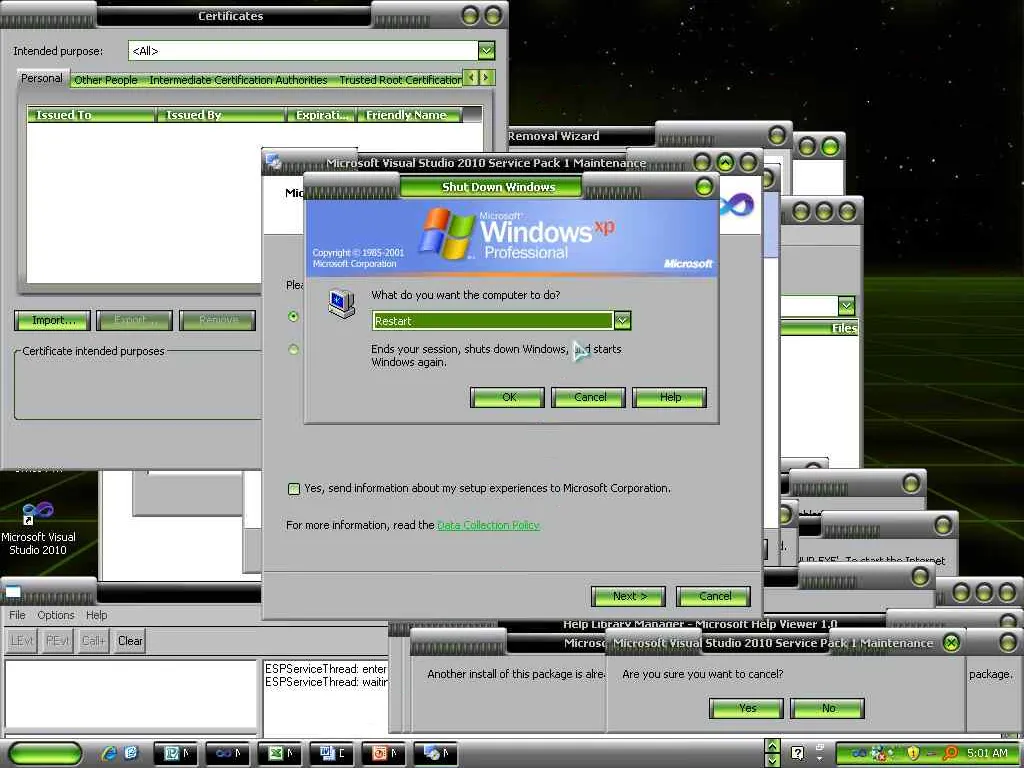Open the second quick launch icon beside Internet Explorer
This screenshot has height=768, width=1024.
click(x=131, y=753)
